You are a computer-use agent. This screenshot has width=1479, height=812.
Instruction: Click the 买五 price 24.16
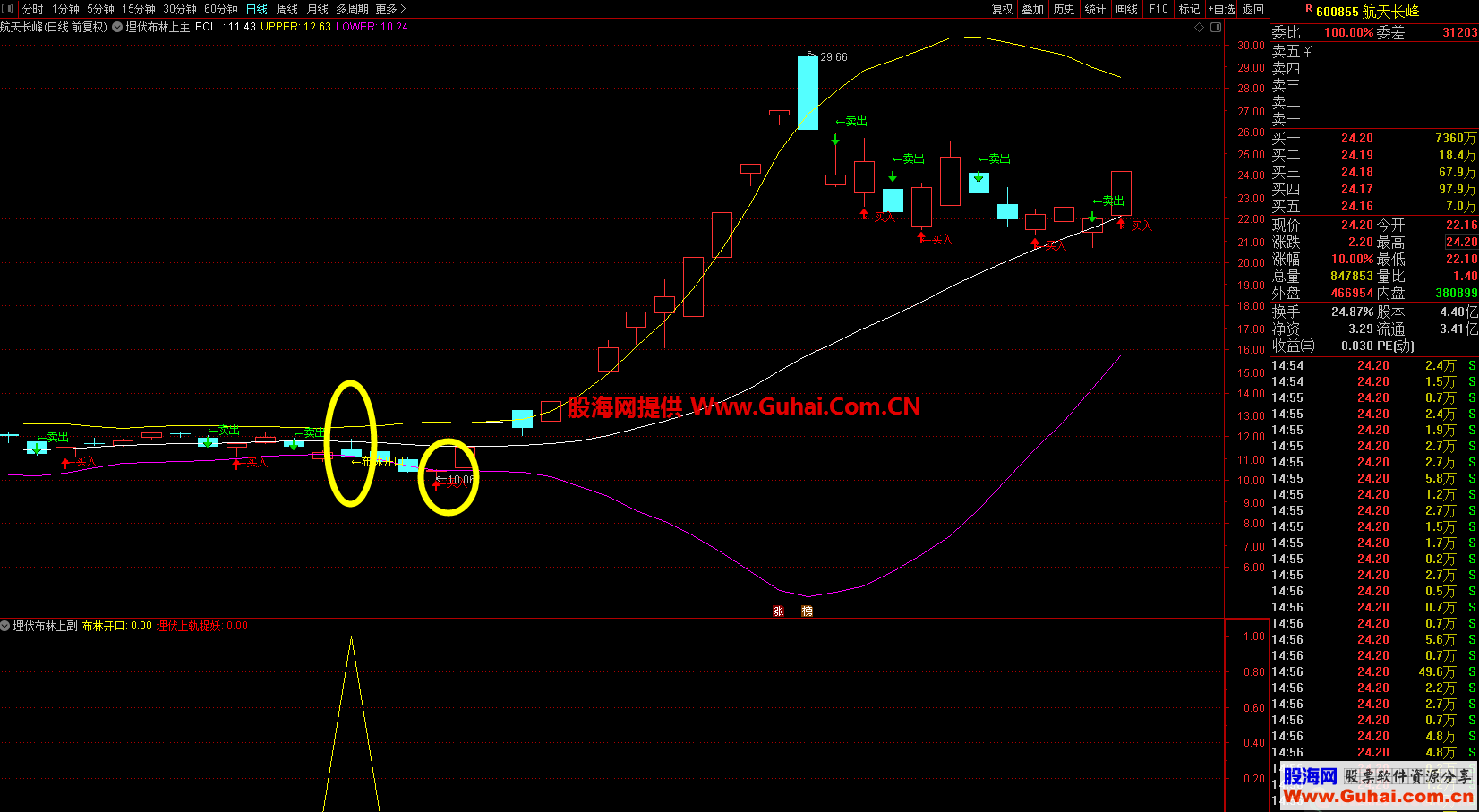click(x=1357, y=206)
